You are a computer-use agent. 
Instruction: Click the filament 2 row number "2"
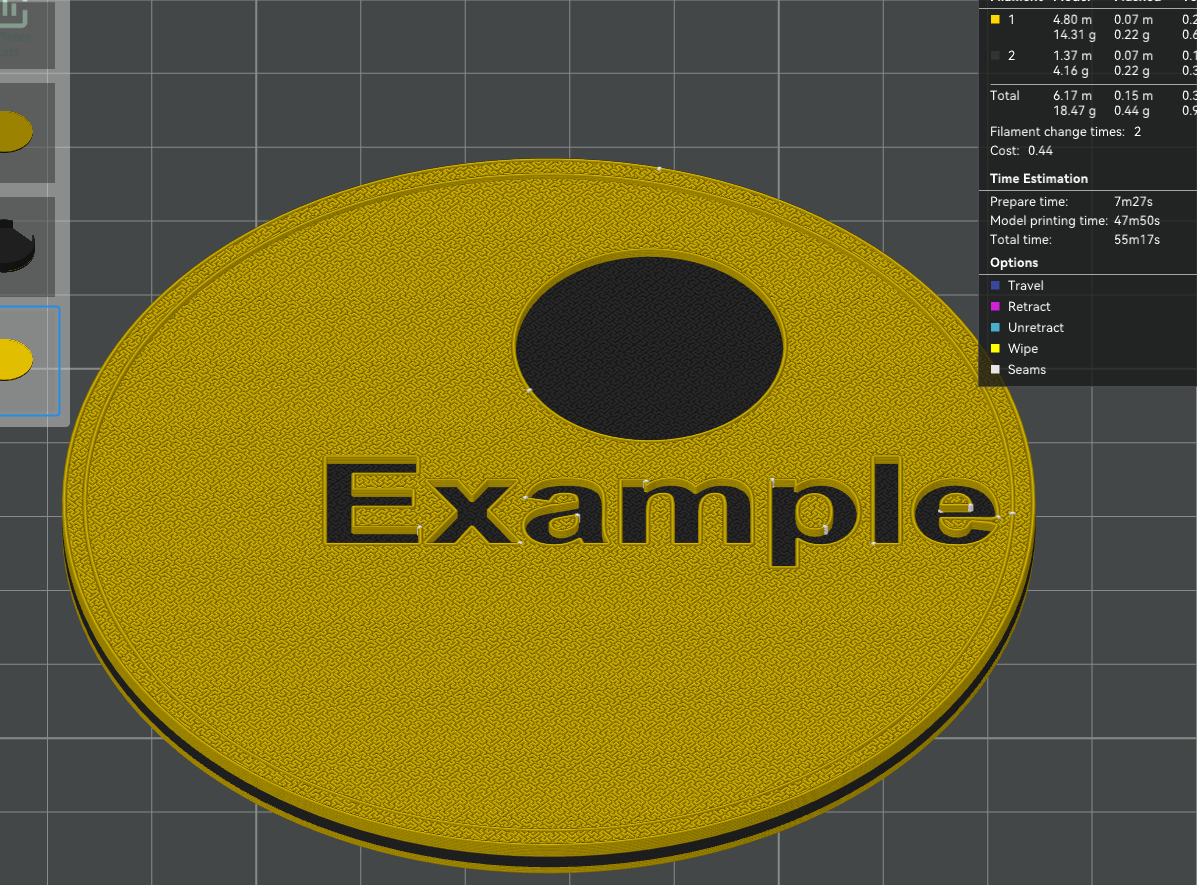coord(1011,56)
